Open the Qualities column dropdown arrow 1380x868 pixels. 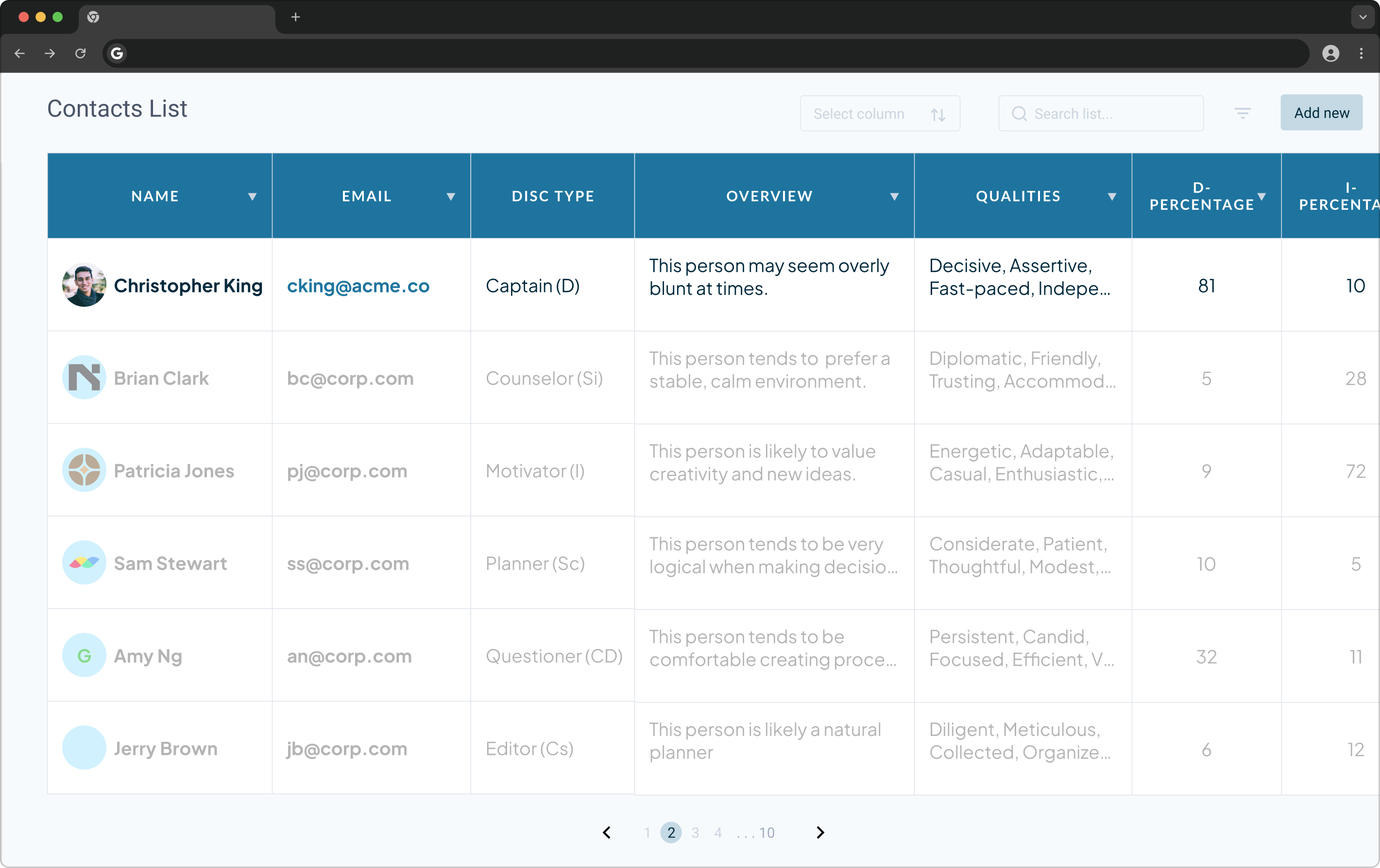1112,197
